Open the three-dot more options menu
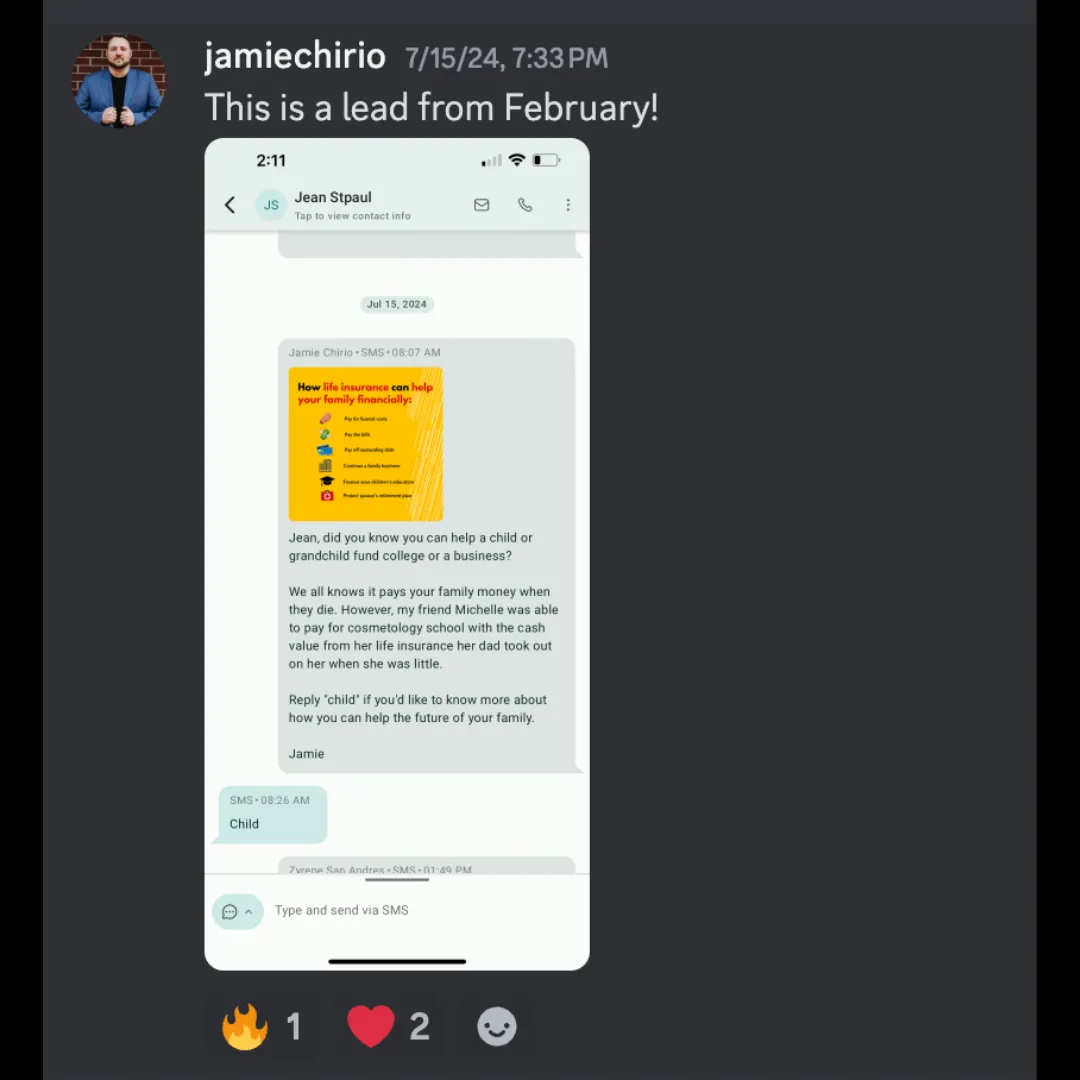The height and width of the screenshot is (1080, 1080). (x=568, y=205)
